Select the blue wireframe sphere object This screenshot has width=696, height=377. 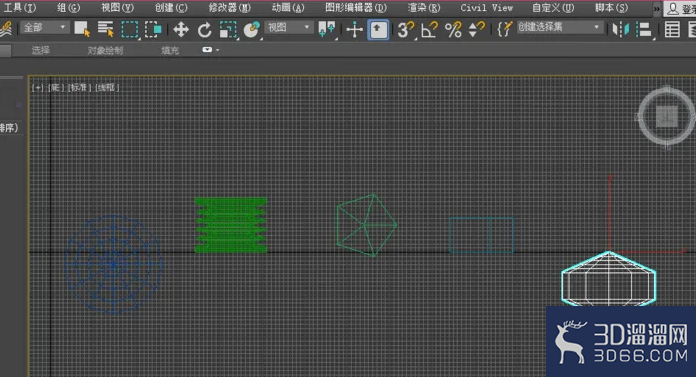(x=113, y=264)
